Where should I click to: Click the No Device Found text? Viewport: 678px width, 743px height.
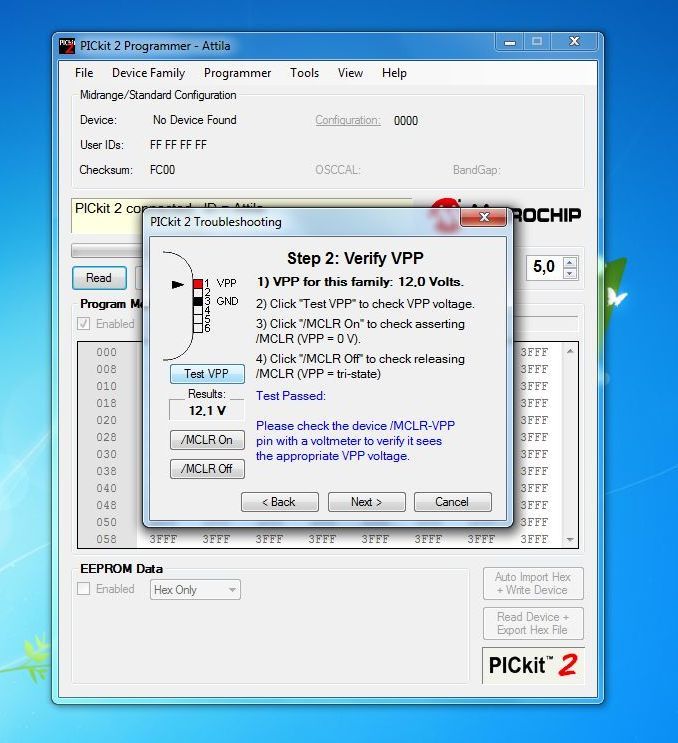[x=195, y=120]
